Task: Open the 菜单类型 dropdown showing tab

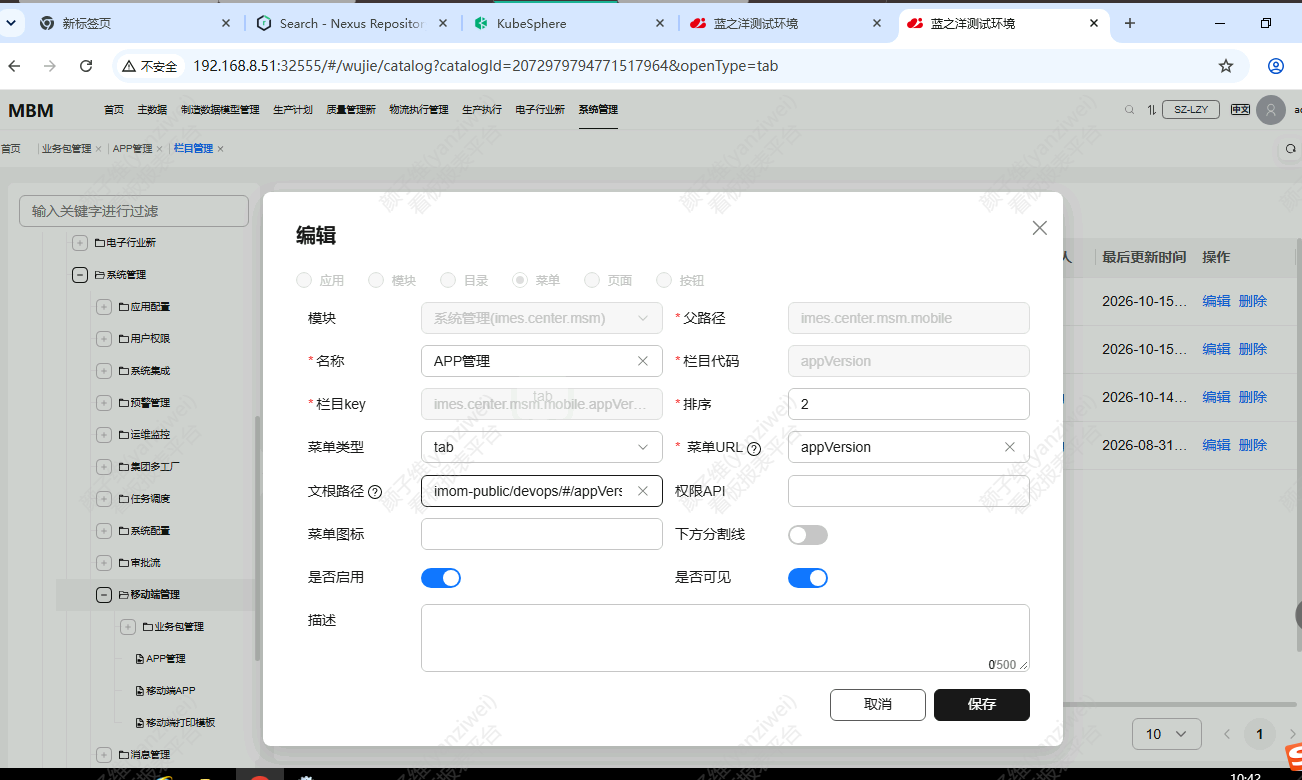Action: [542, 447]
